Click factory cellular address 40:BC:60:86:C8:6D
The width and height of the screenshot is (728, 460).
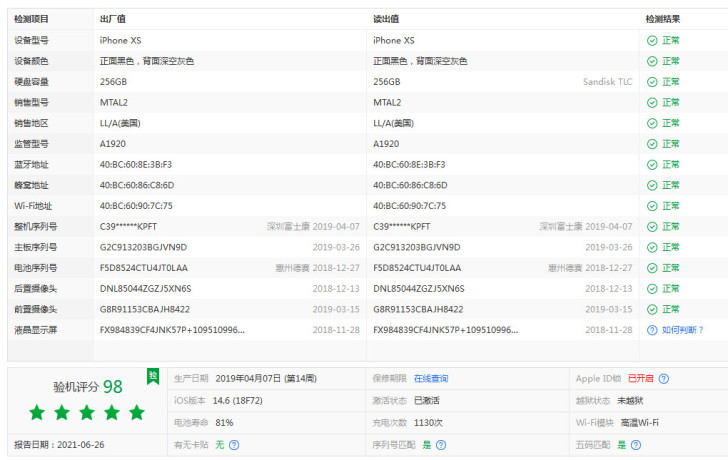click(x=137, y=185)
